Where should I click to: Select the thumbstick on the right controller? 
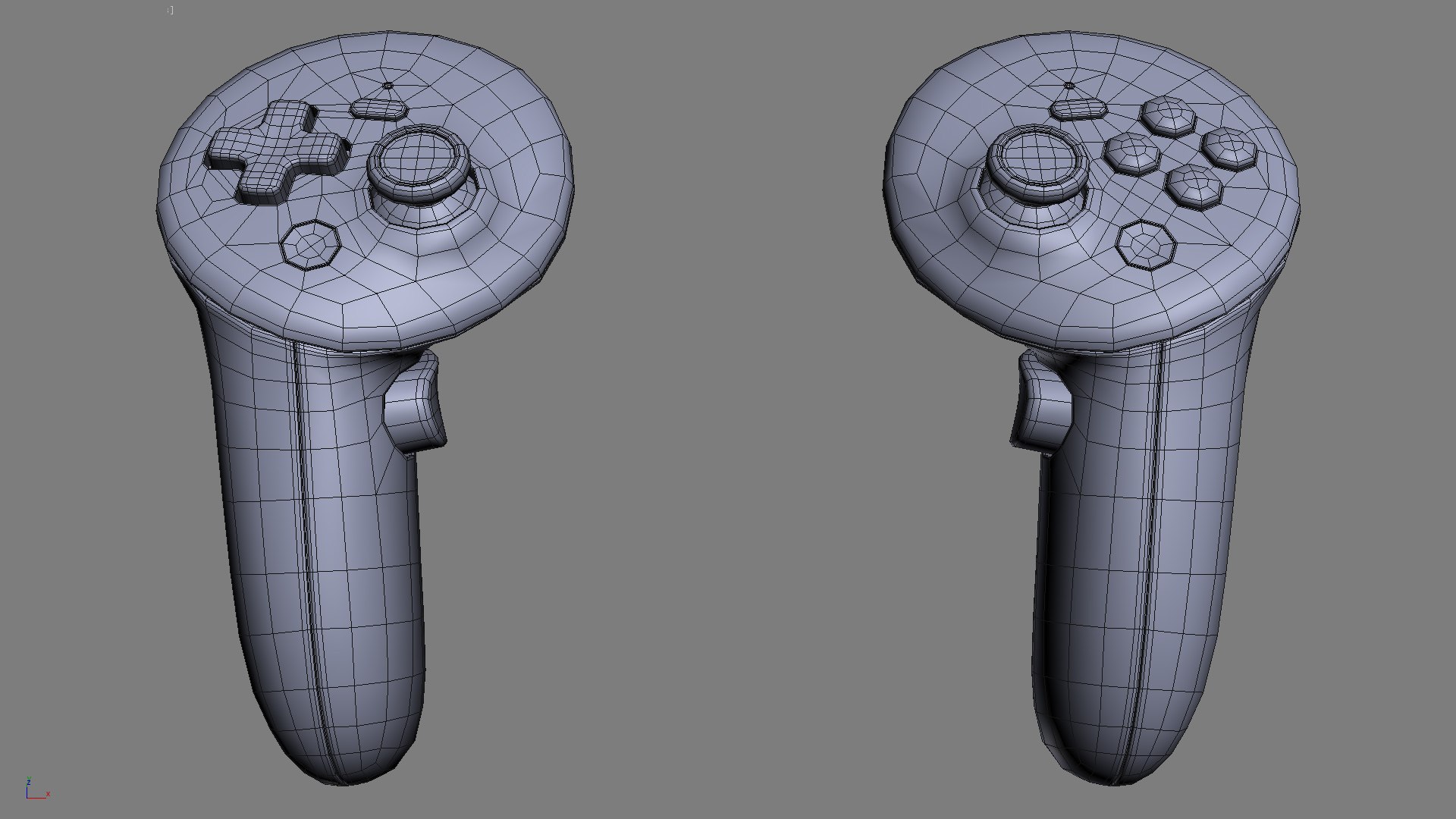pos(1038,165)
